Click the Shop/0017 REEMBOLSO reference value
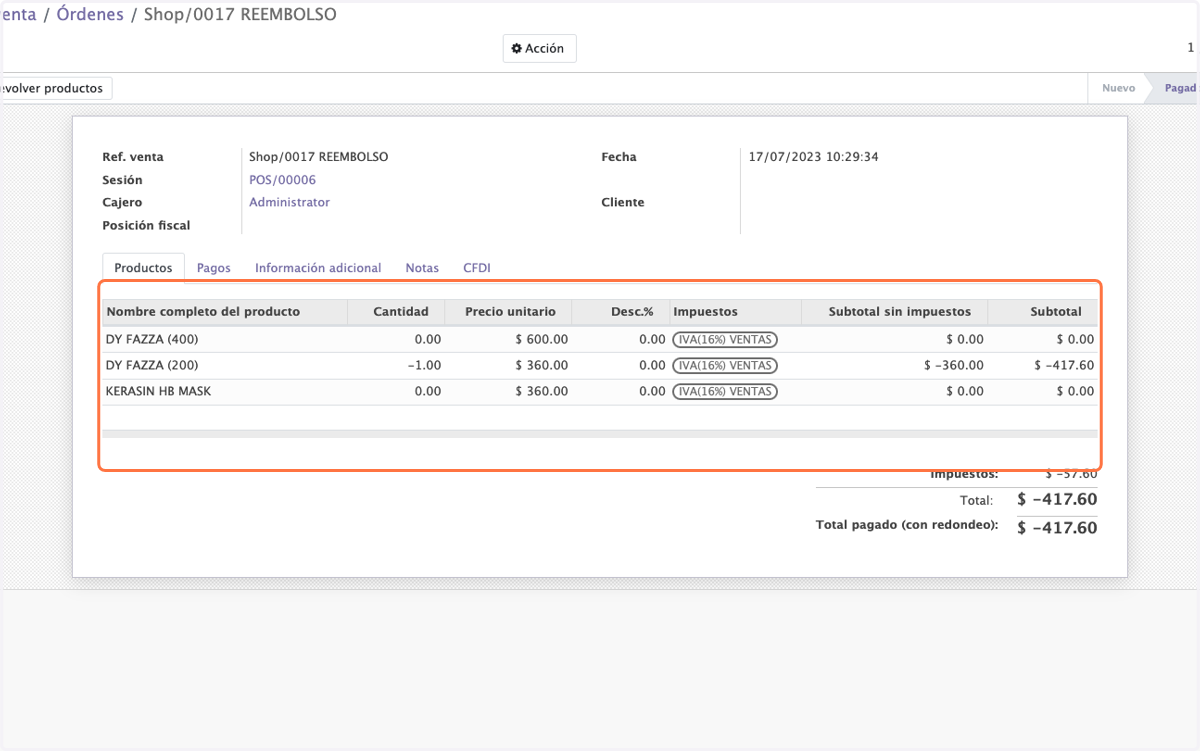 point(318,157)
